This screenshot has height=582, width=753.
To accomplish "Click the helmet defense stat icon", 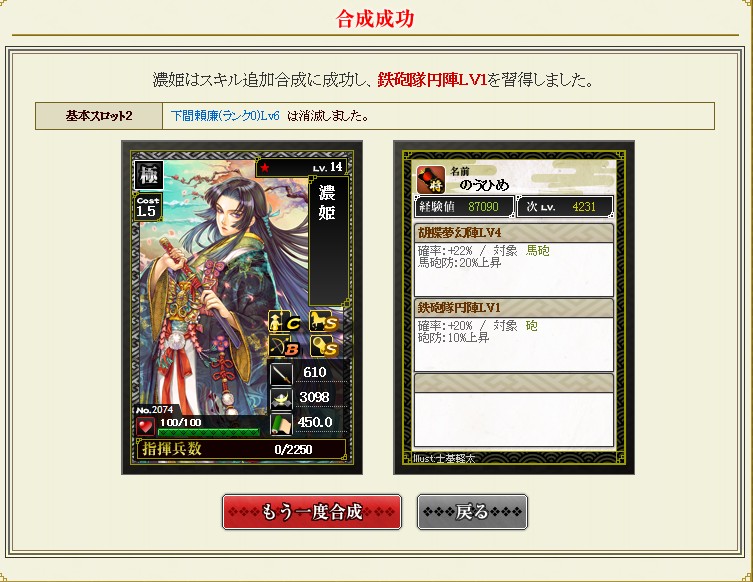I will tap(281, 399).
